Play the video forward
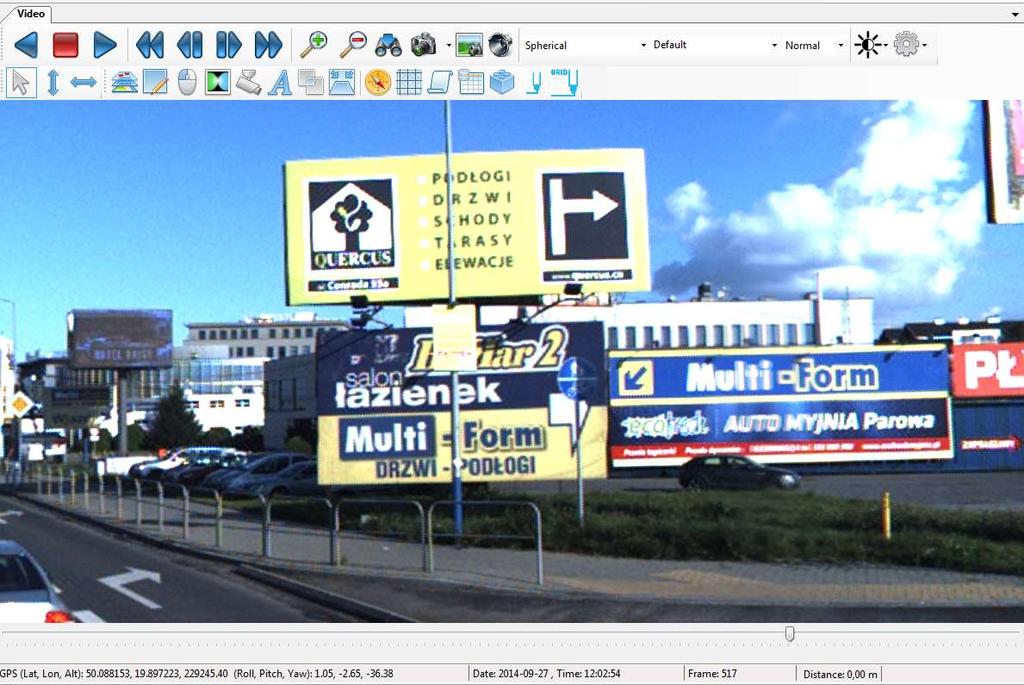1024x685 pixels. (x=104, y=45)
